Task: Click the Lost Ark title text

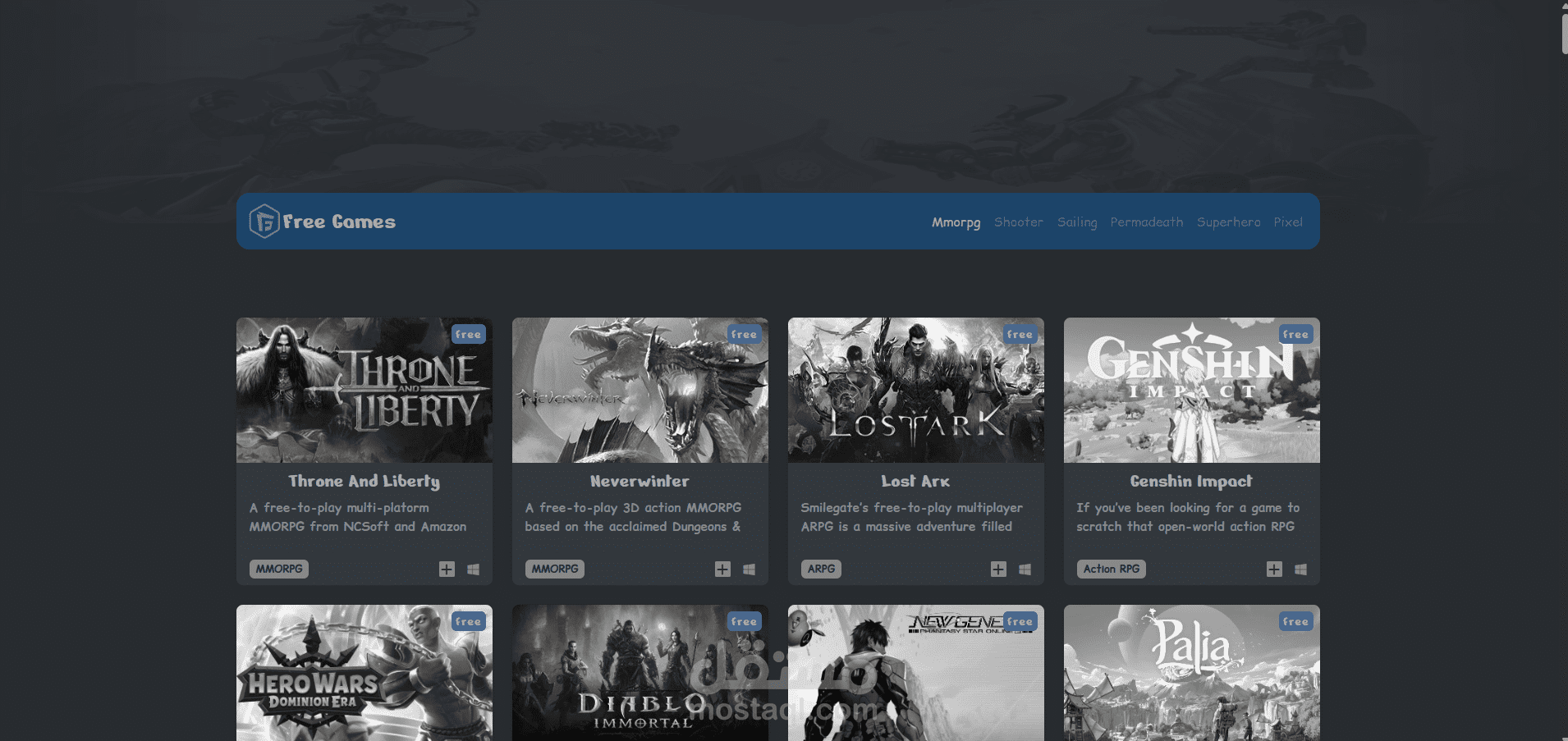Action: point(916,482)
